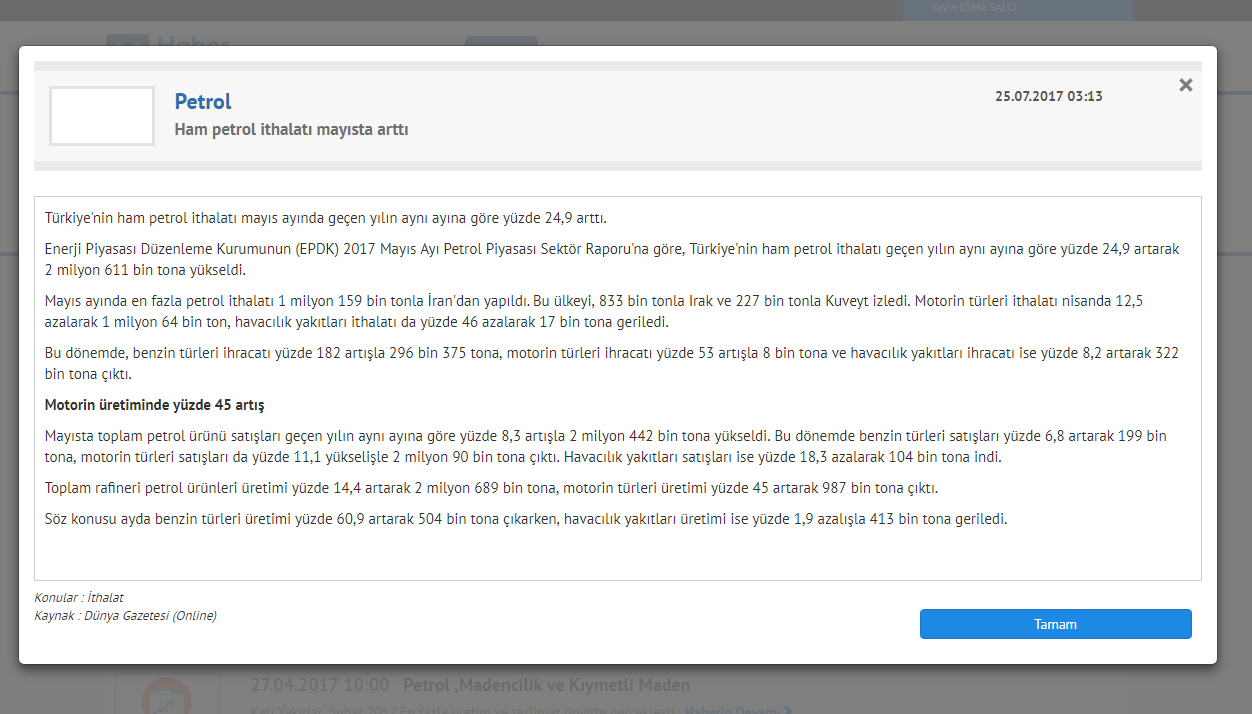
Task: Click the paragraph beginning 'Bu dönemde, benzin türleri ihracatı'
Action: 612,363
